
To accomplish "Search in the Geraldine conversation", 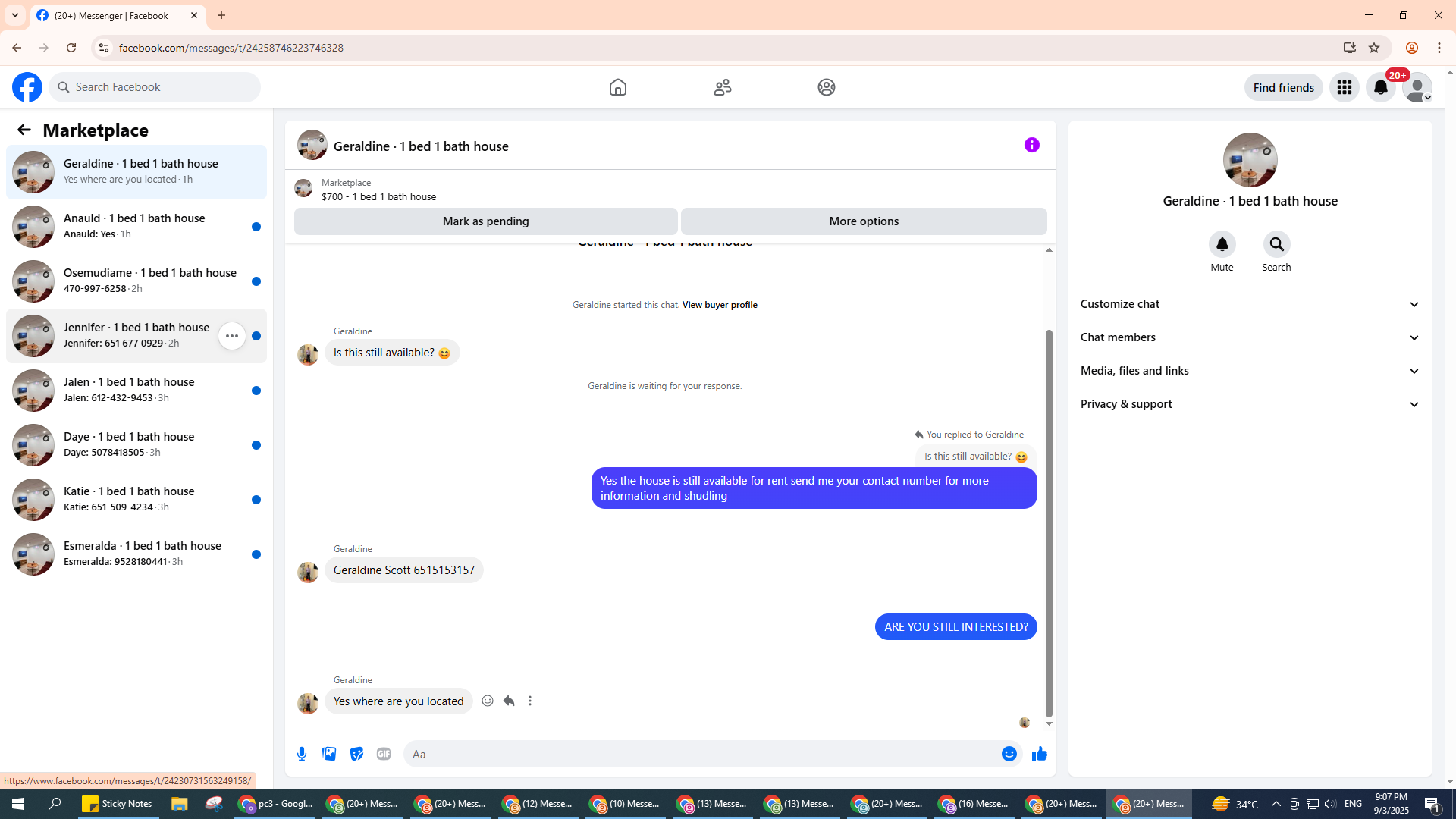I will point(1276,244).
